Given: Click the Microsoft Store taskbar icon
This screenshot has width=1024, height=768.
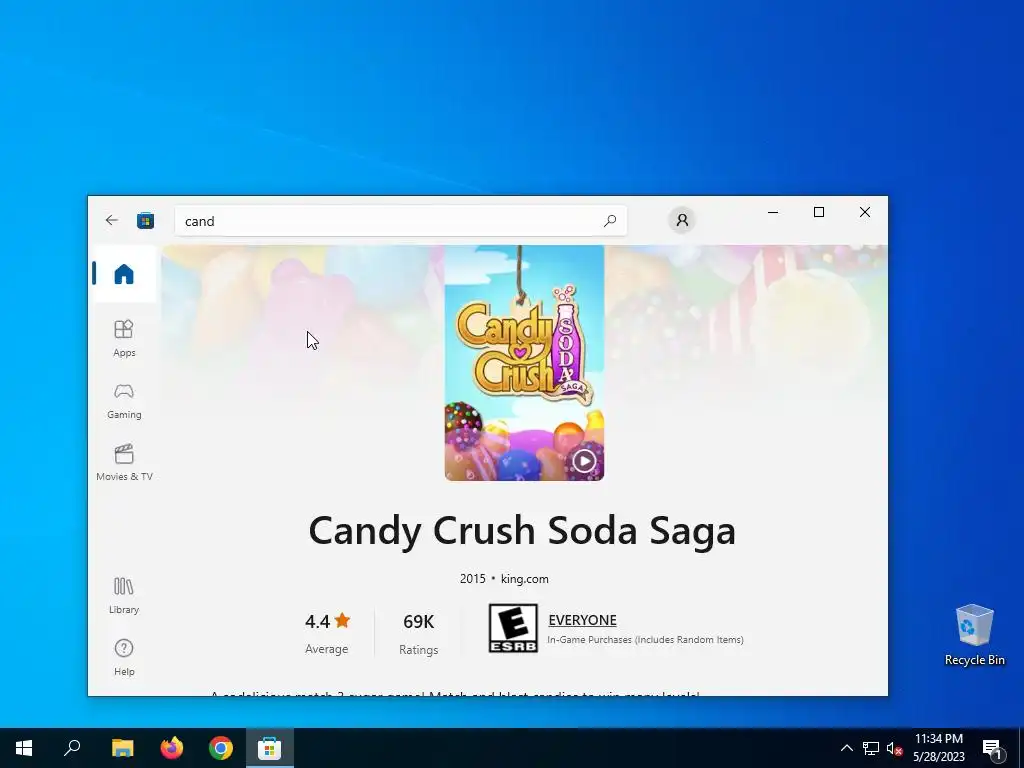Looking at the screenshot, I should coord(270,748).
